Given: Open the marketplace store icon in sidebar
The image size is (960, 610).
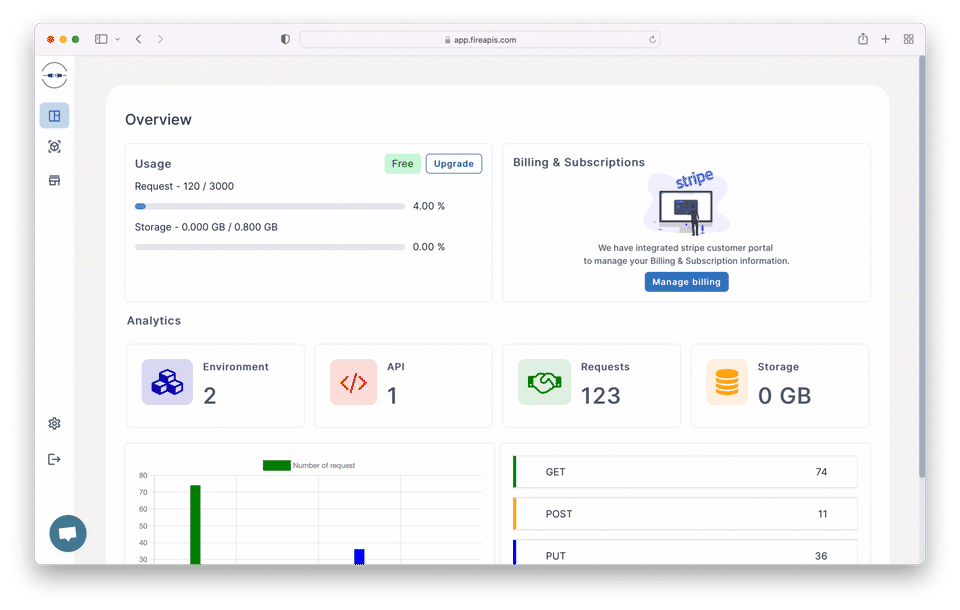Looking at the screenshot, I should pos(54,180).
